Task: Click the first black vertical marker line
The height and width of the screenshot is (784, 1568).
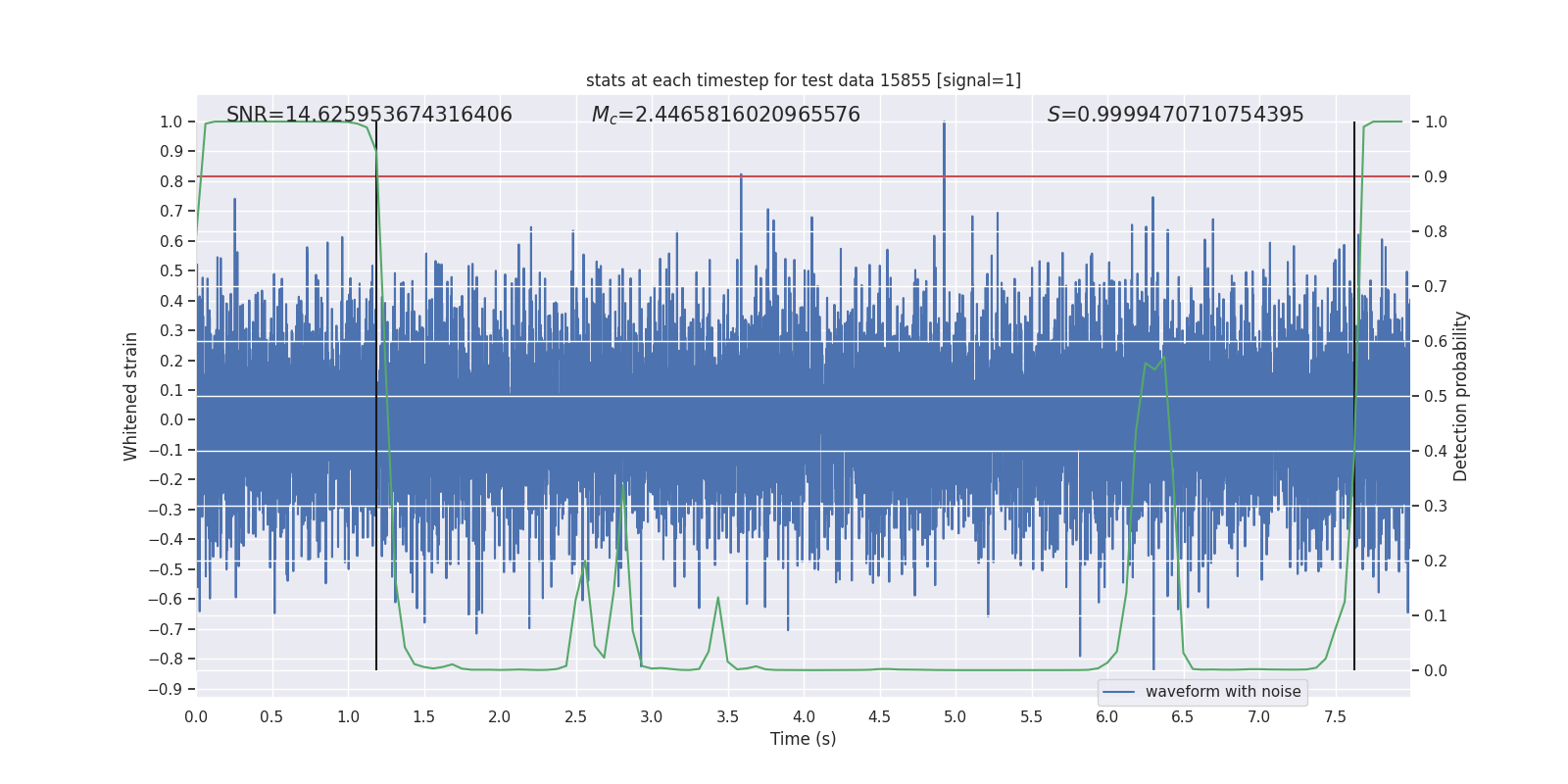Action: pyautogui.click(x=376, y=396)
